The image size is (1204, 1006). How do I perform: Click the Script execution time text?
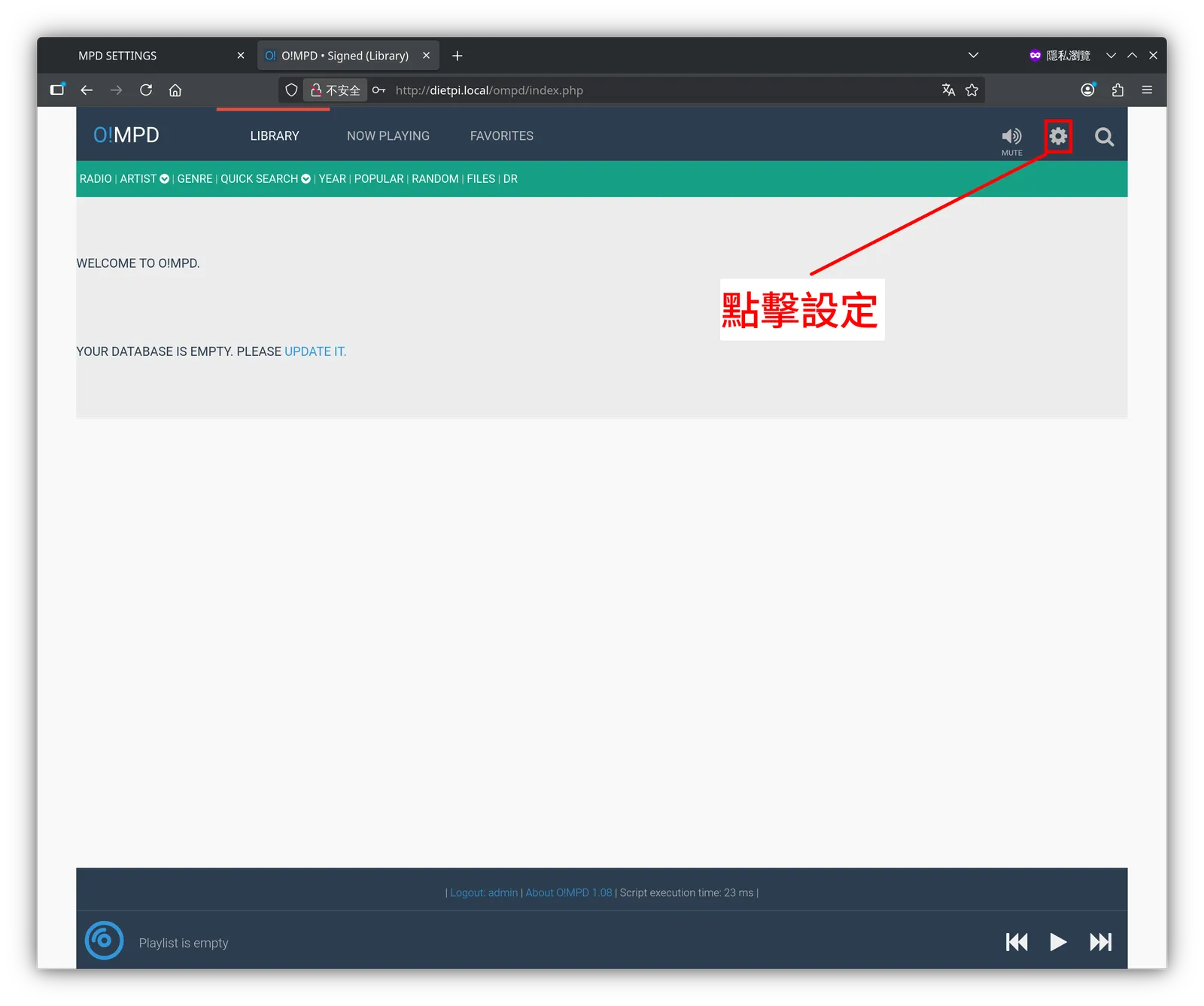coord(686,892)
